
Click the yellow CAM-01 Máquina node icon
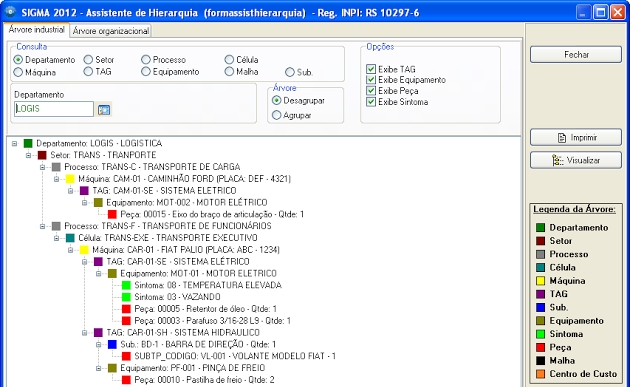click(70, 179)
